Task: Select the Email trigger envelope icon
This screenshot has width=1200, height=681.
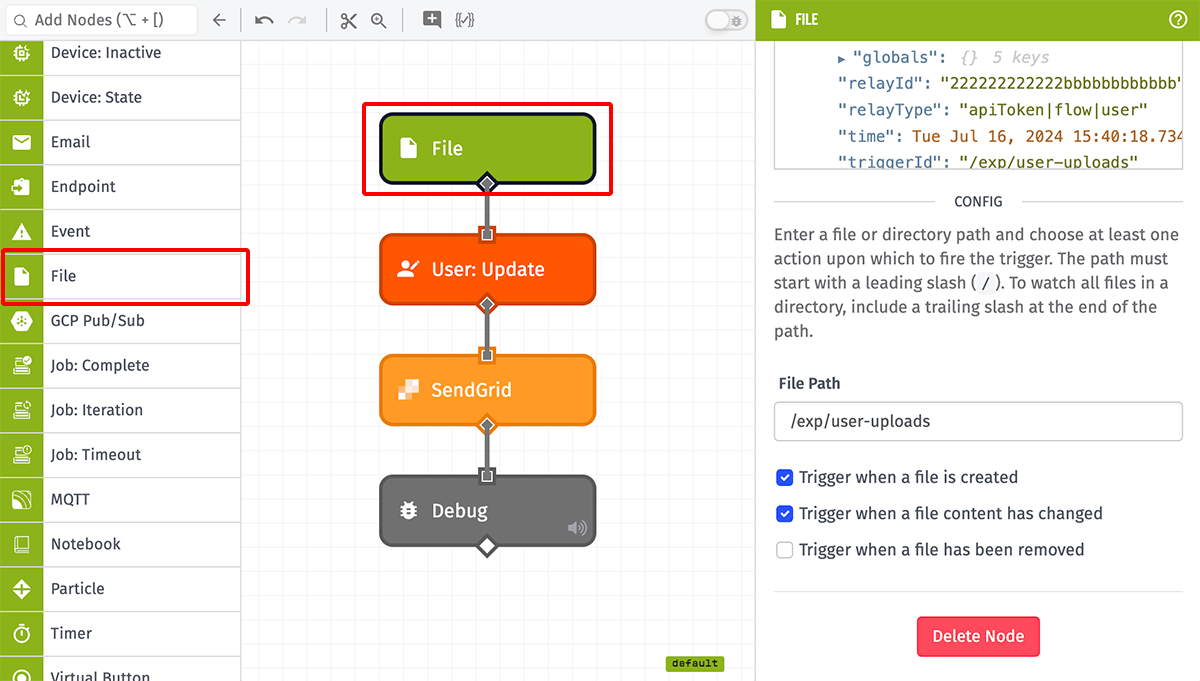Action: tap(21, 142)
